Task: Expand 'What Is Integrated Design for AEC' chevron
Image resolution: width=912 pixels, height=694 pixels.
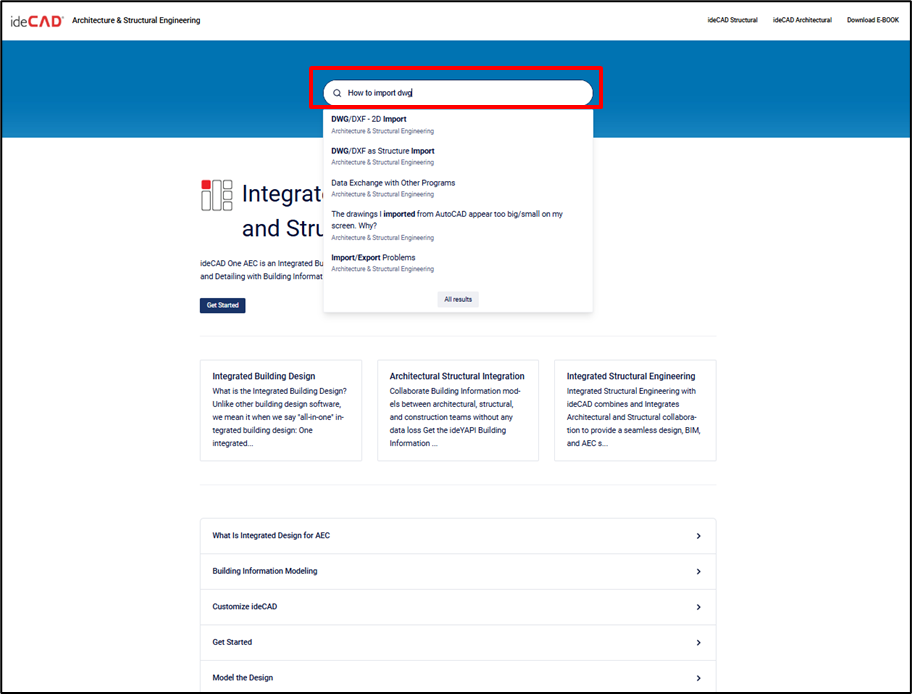Action: [699, 536]
